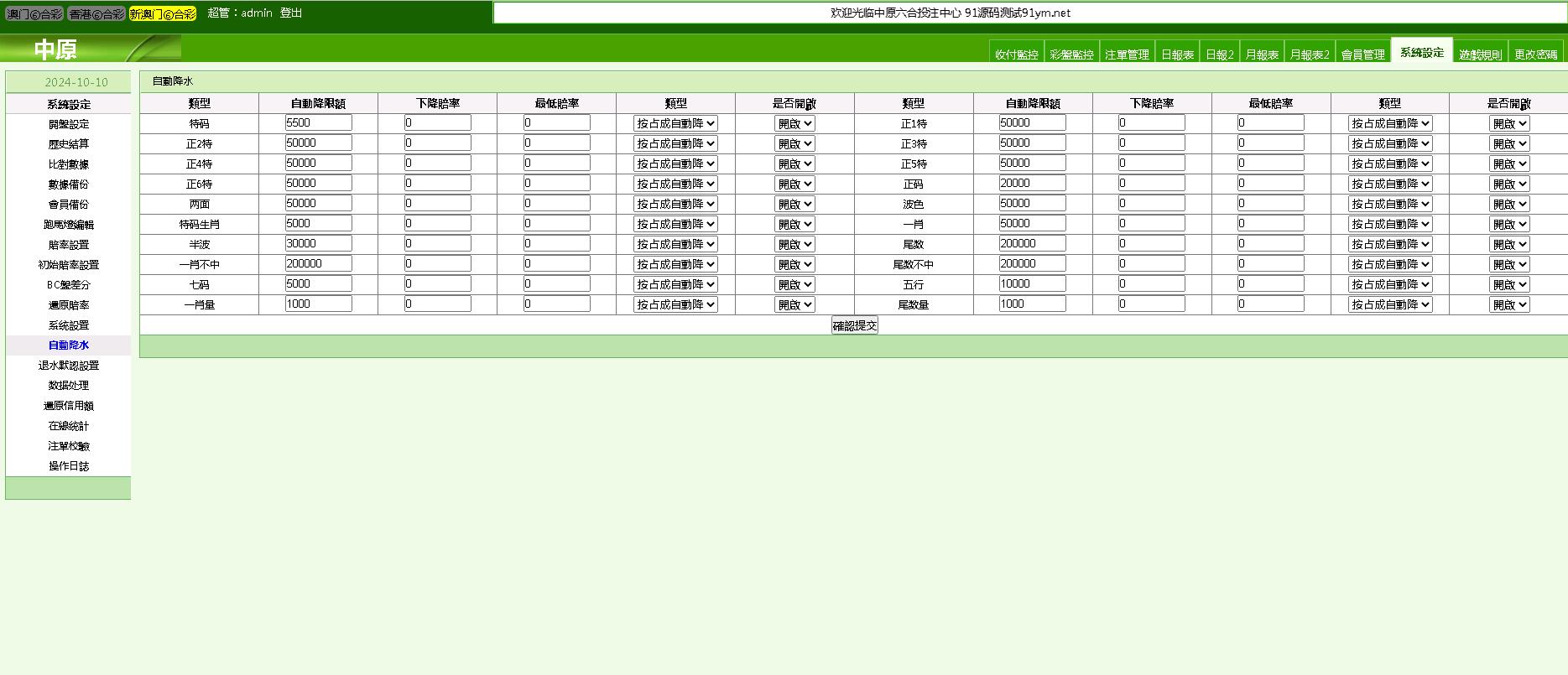1568x675 pixels.
Task: Click 特码生肖 auto-drop limit field (5000)
Action: click(318, 223)
